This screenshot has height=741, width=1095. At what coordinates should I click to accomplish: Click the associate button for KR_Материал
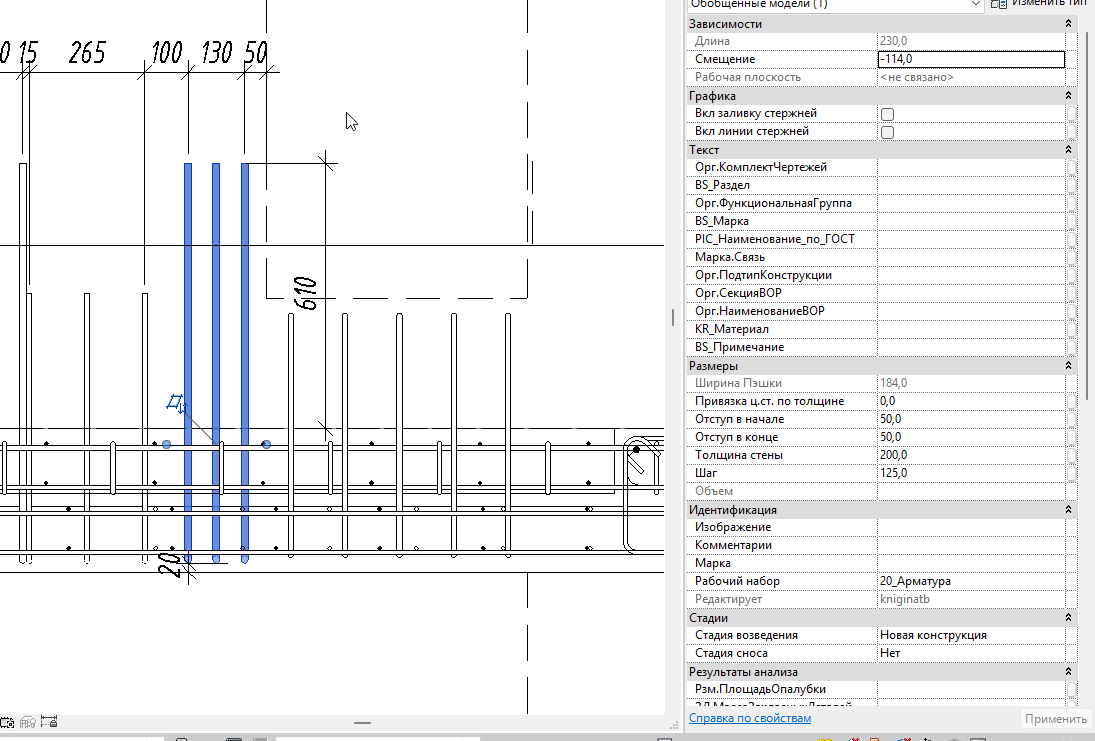click(x=1072, y=329)
